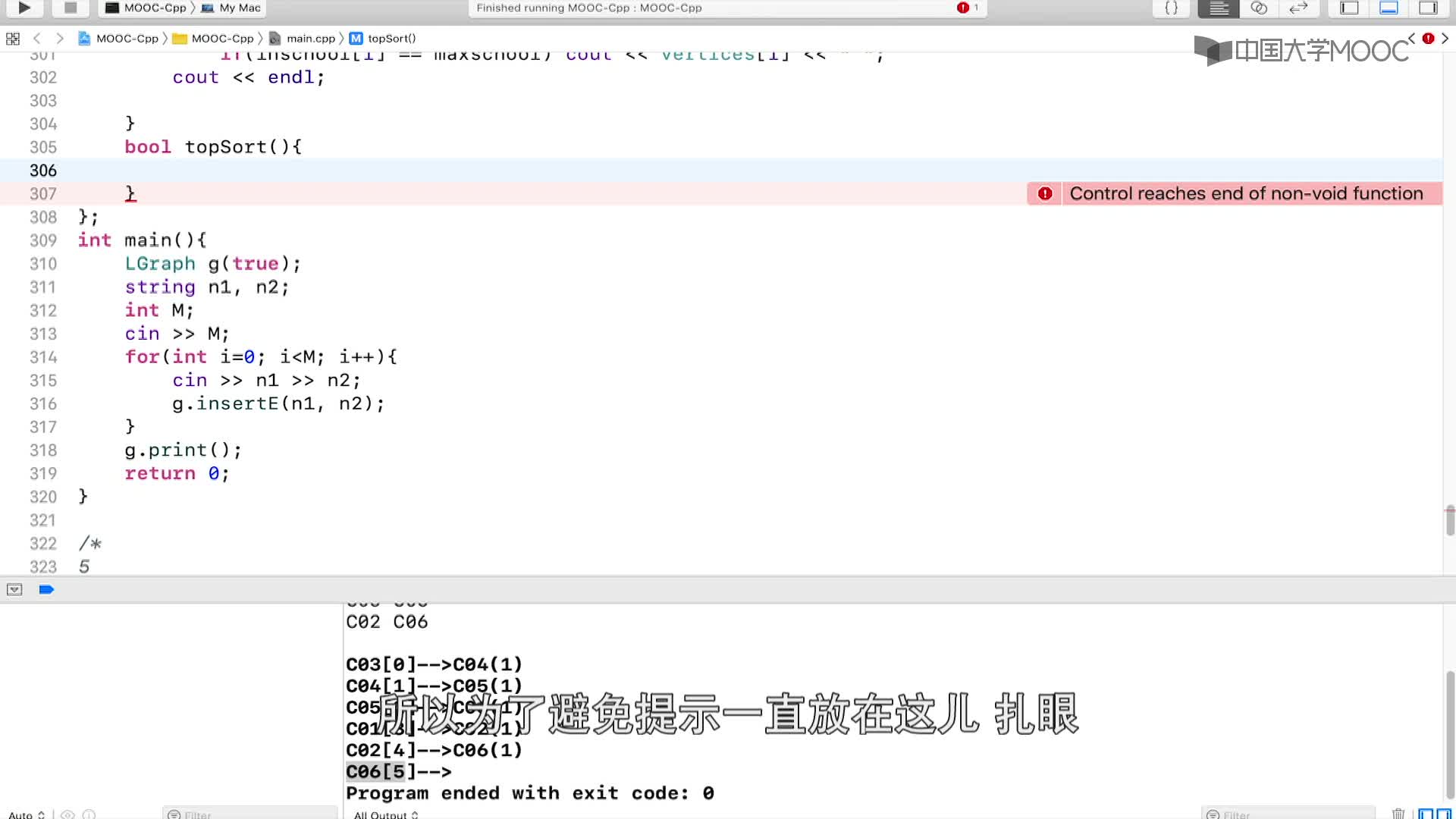Hide the debug area with the toggle button

pos(14,589)
